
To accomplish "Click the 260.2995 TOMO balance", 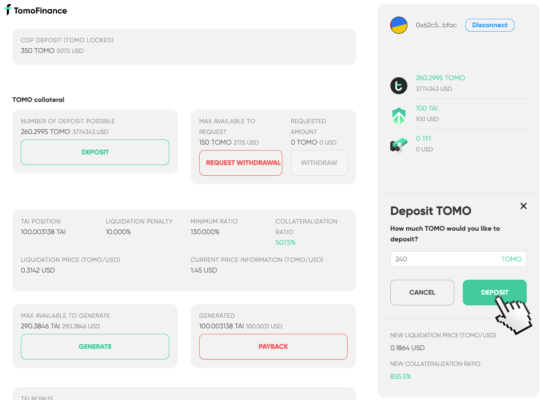I will [440, 78].
